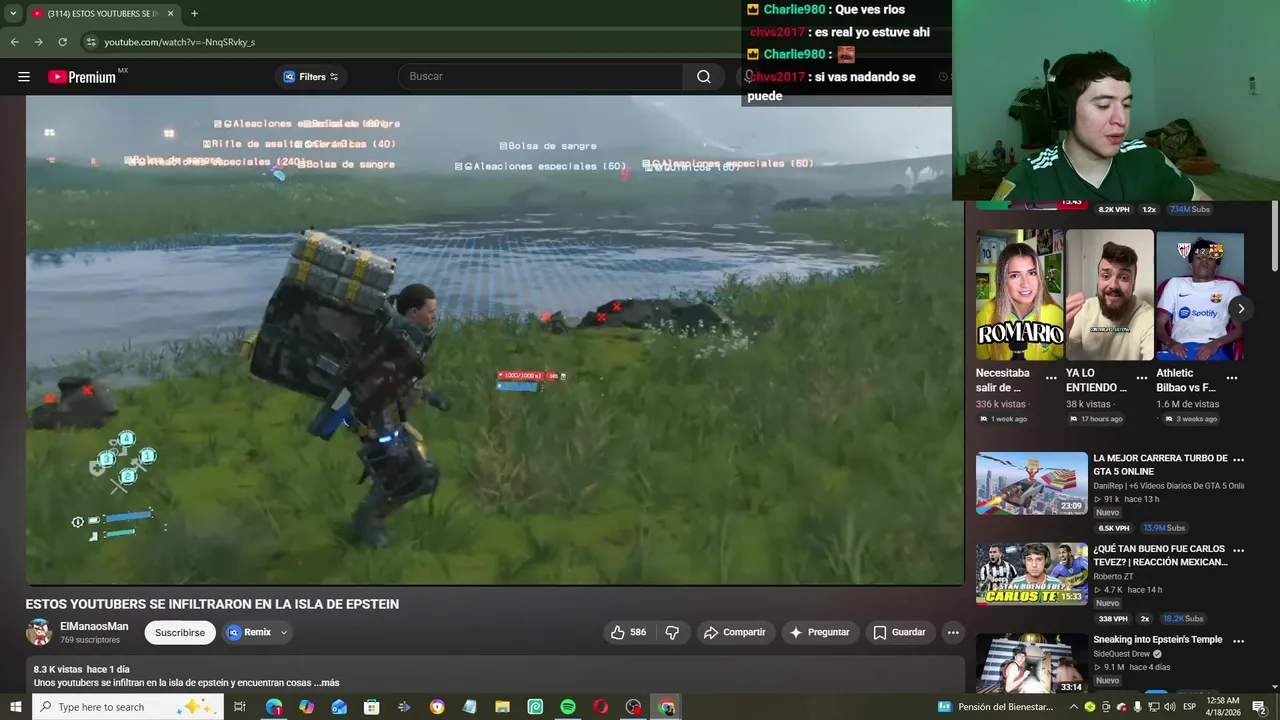
Task: Click Compartir to share the video
Action: 734,632
